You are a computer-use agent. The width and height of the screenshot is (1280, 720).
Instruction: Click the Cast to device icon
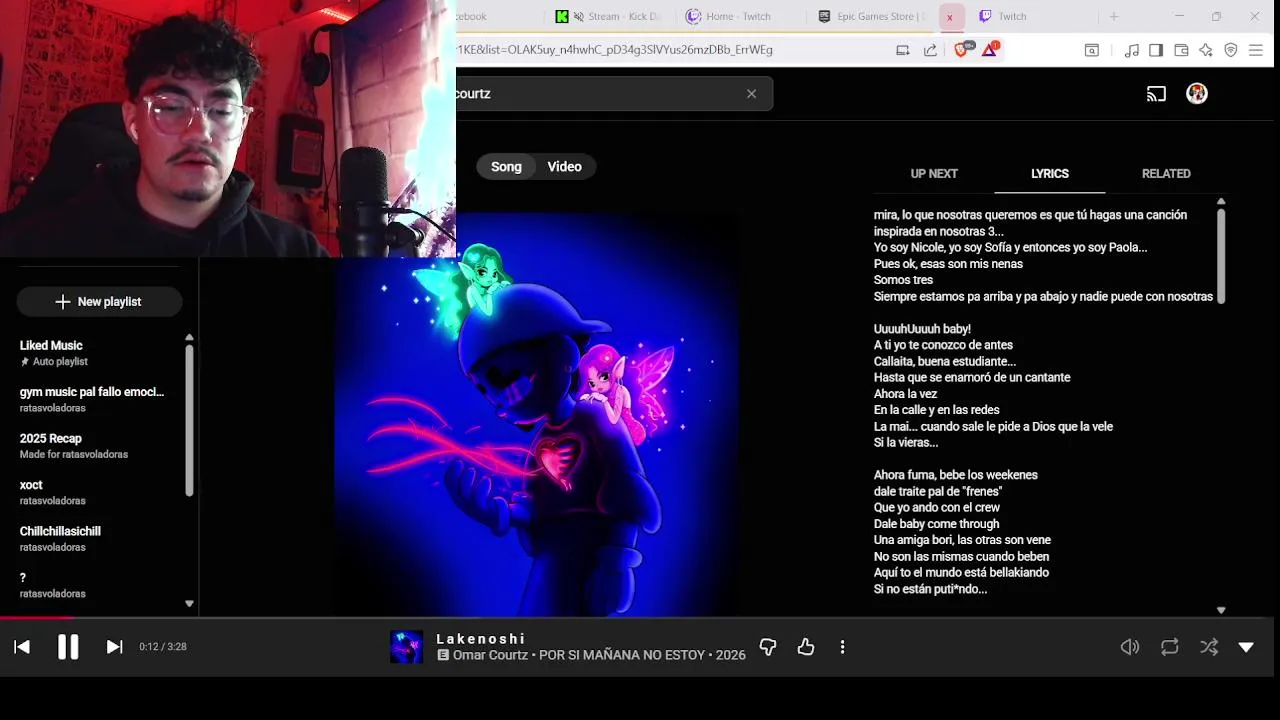1156,94
